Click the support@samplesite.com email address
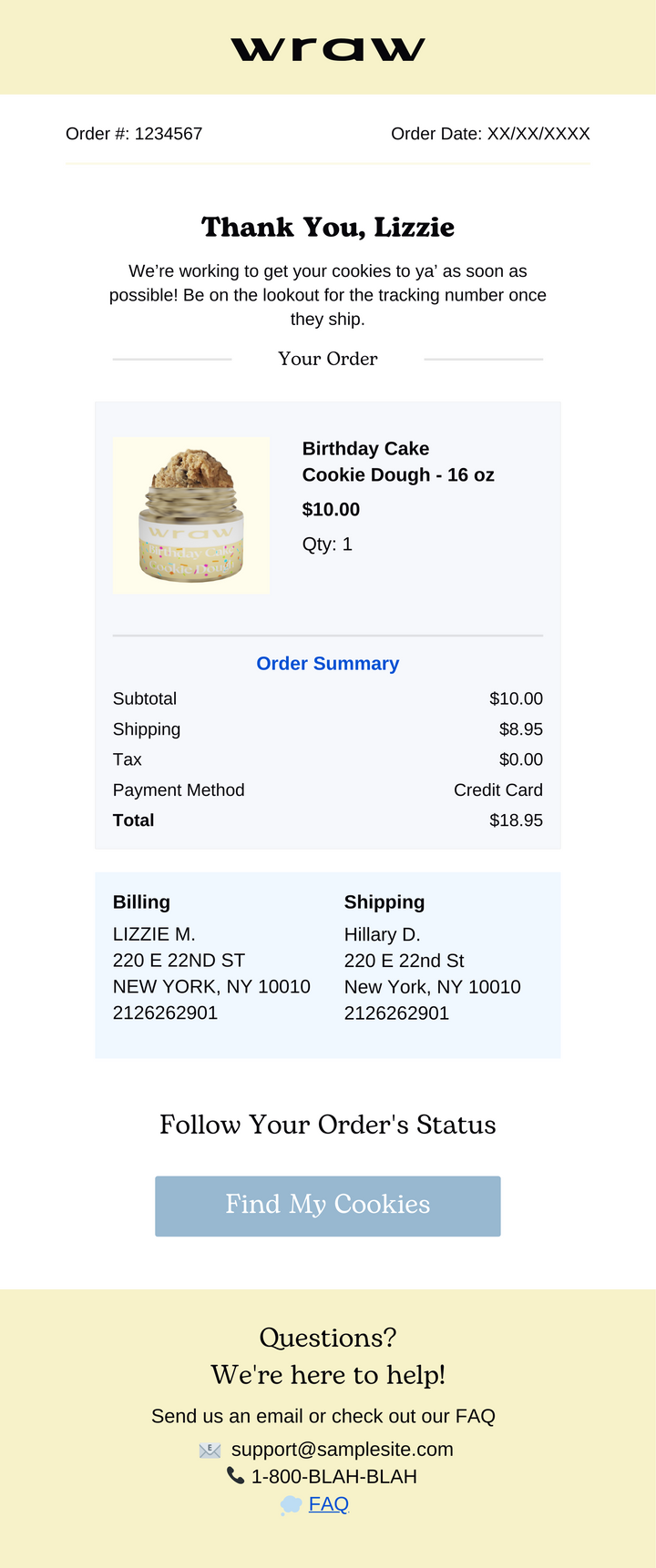 point(342,1450)
